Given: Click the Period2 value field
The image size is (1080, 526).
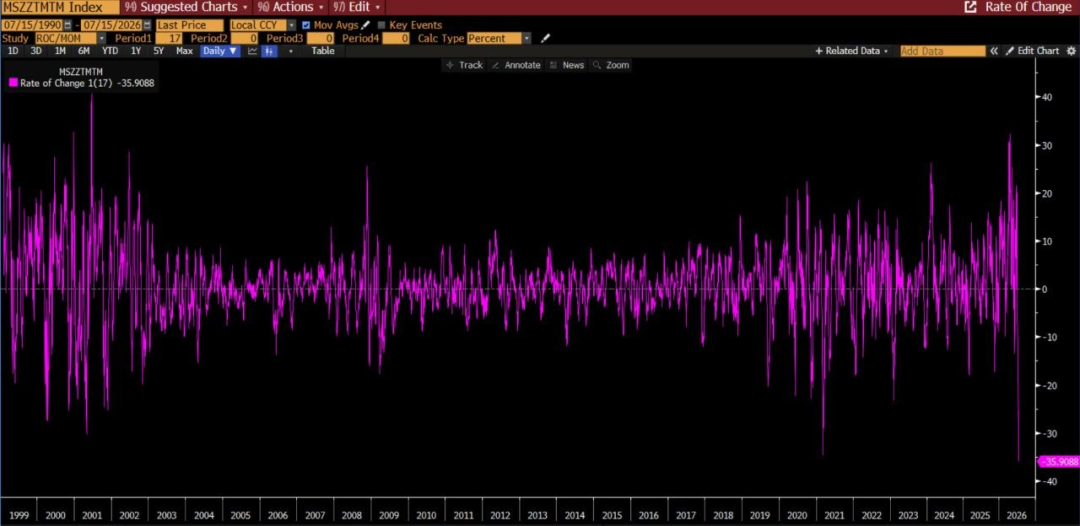Looking at the screenshot, I should click(x=244, y=39).
